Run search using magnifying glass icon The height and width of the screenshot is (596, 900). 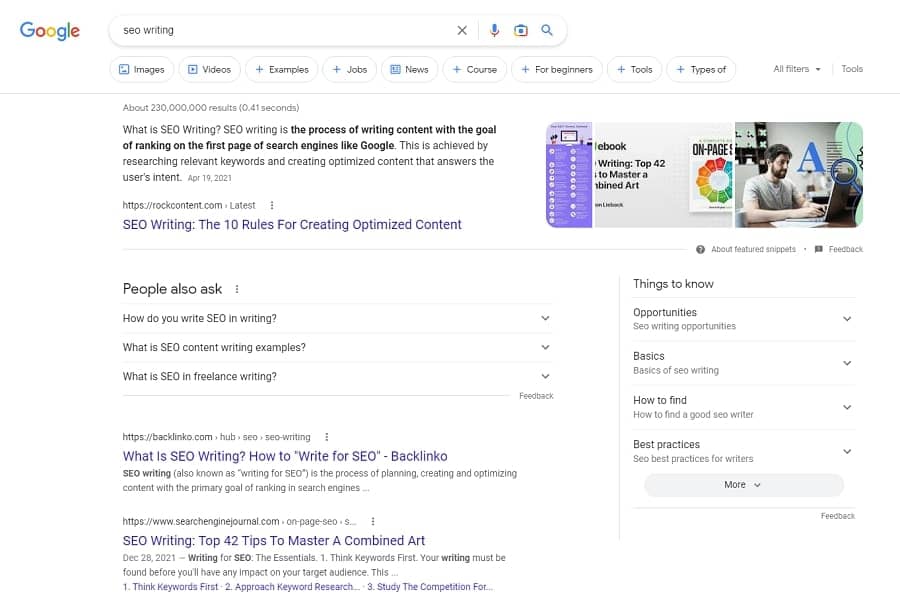[547, 30]
